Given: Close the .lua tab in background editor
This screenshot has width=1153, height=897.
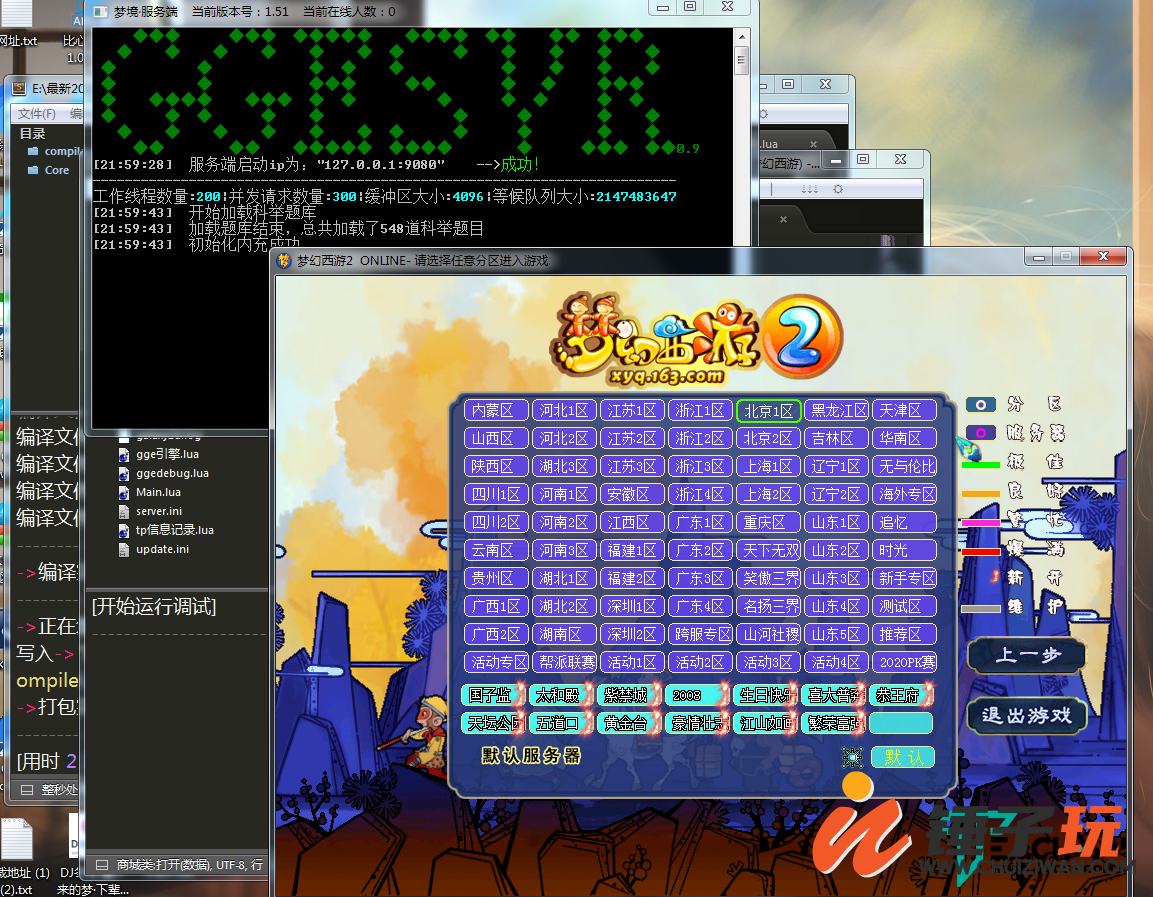Looking at the screenshot, I should (813, 144).
